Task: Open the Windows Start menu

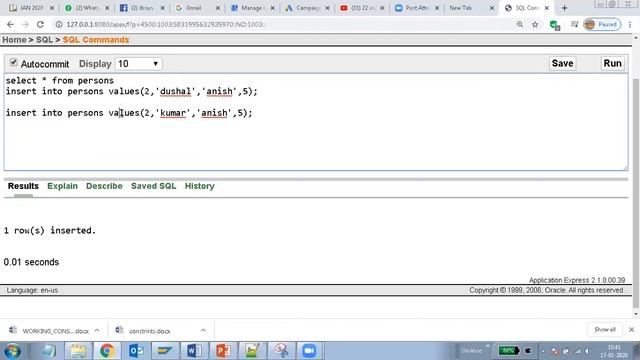Action: pyautogui.click(x=12, y=351)
